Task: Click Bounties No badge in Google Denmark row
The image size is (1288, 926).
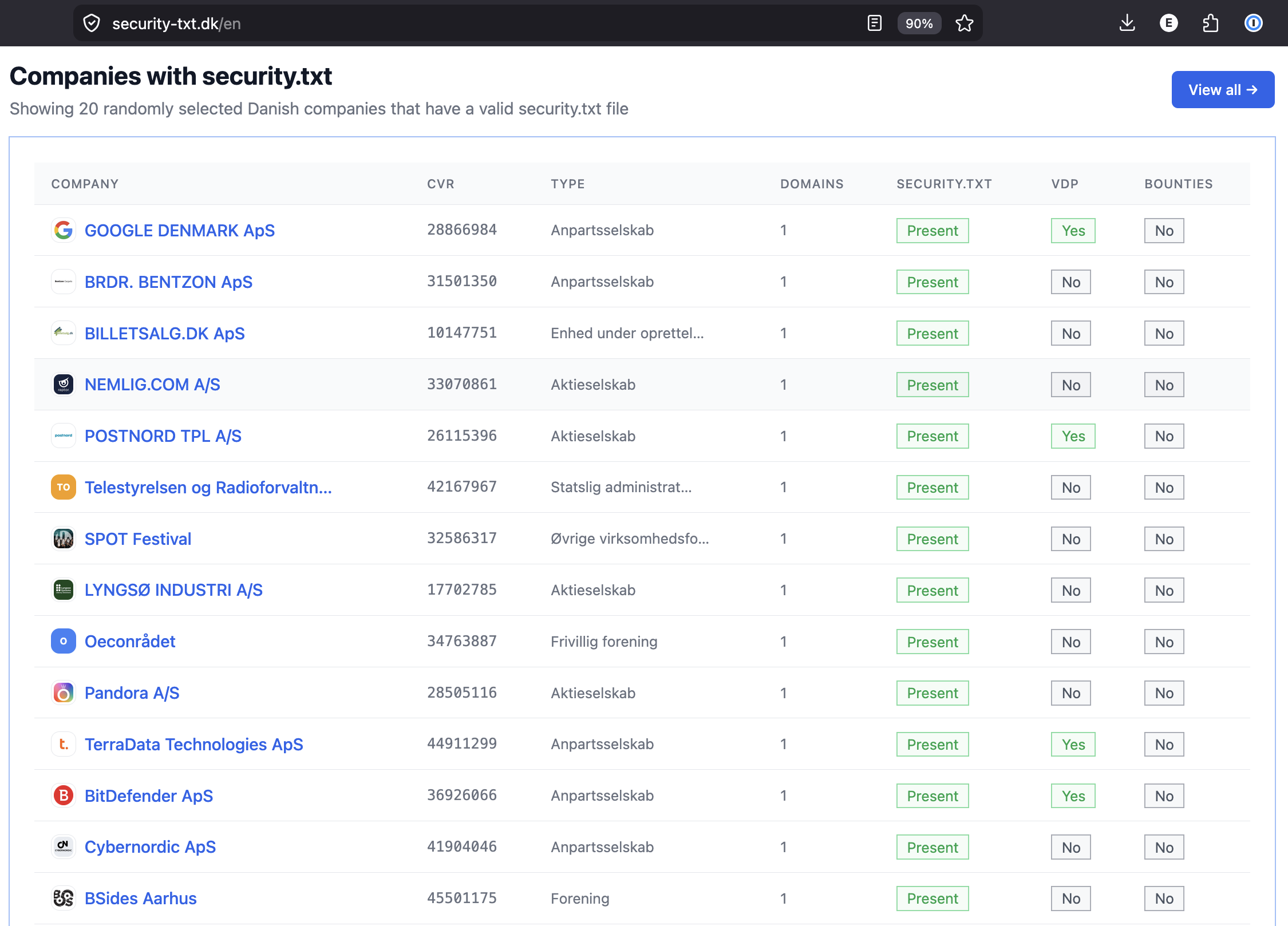Action: pos(1164,231)
